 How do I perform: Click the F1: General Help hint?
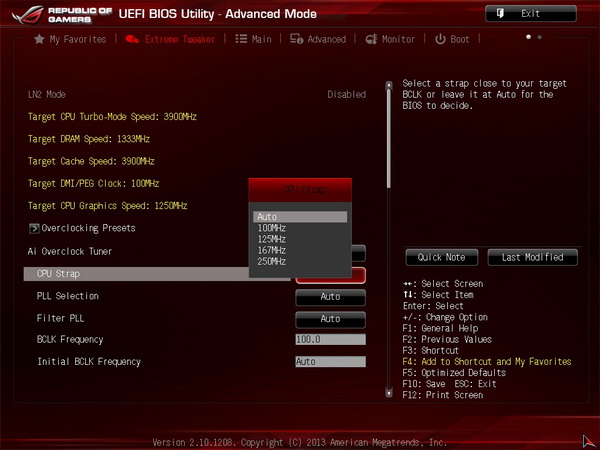point(440,328)
